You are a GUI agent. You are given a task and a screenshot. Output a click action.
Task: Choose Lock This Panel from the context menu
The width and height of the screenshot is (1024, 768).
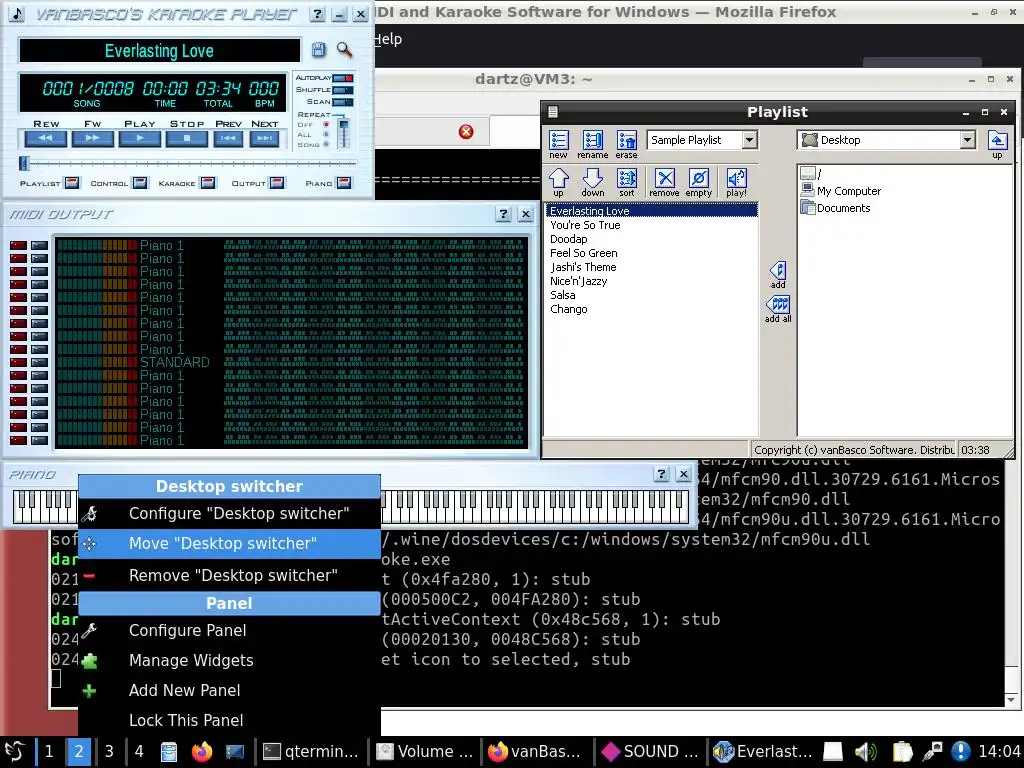click(x=229, y=720)
